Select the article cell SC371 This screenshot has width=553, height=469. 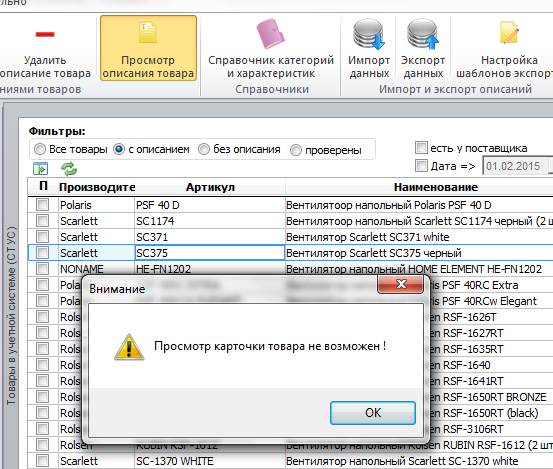click(209, 237)
